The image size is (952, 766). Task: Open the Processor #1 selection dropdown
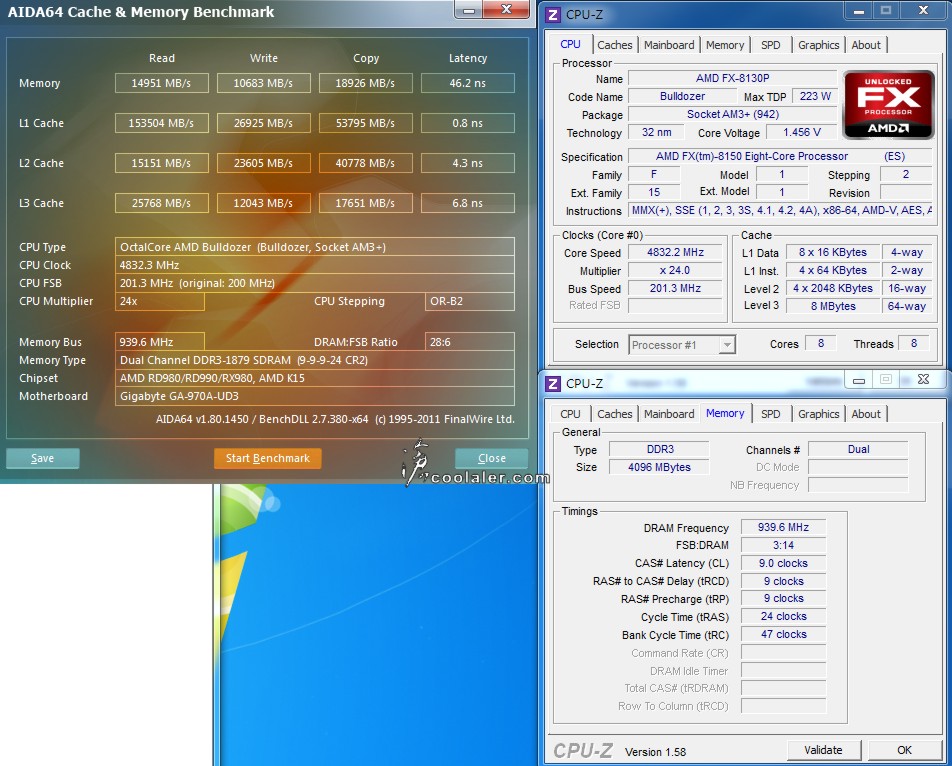682,345
